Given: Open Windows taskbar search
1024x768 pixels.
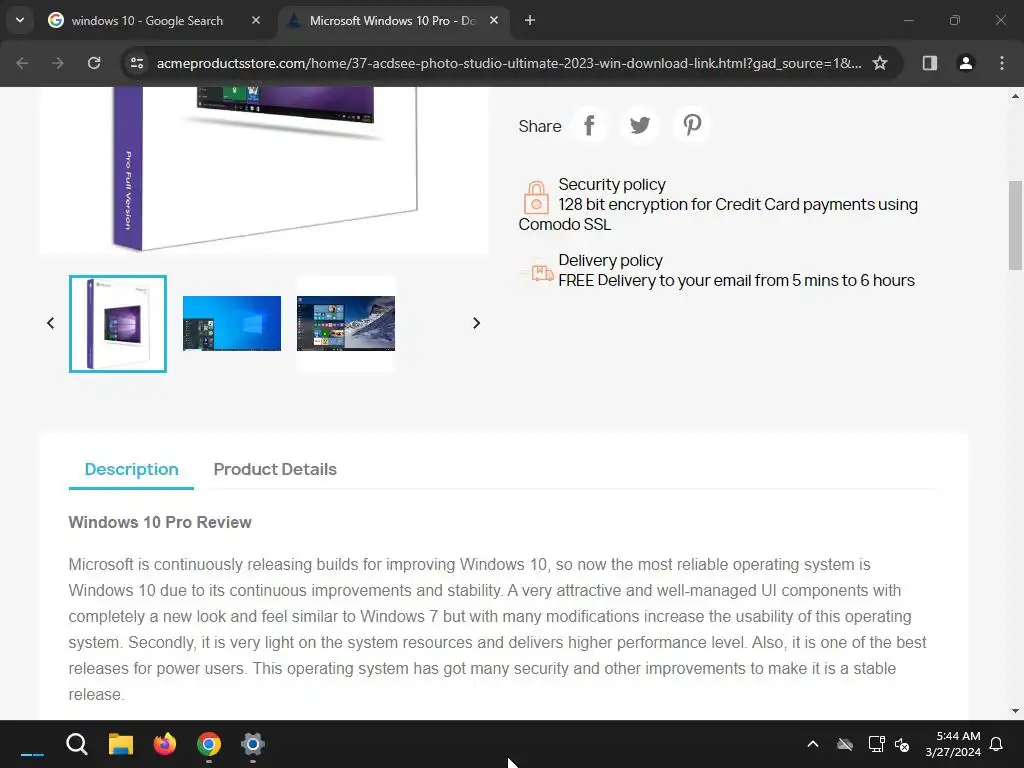Looking at the screenshot, I should tap(77, 744).
